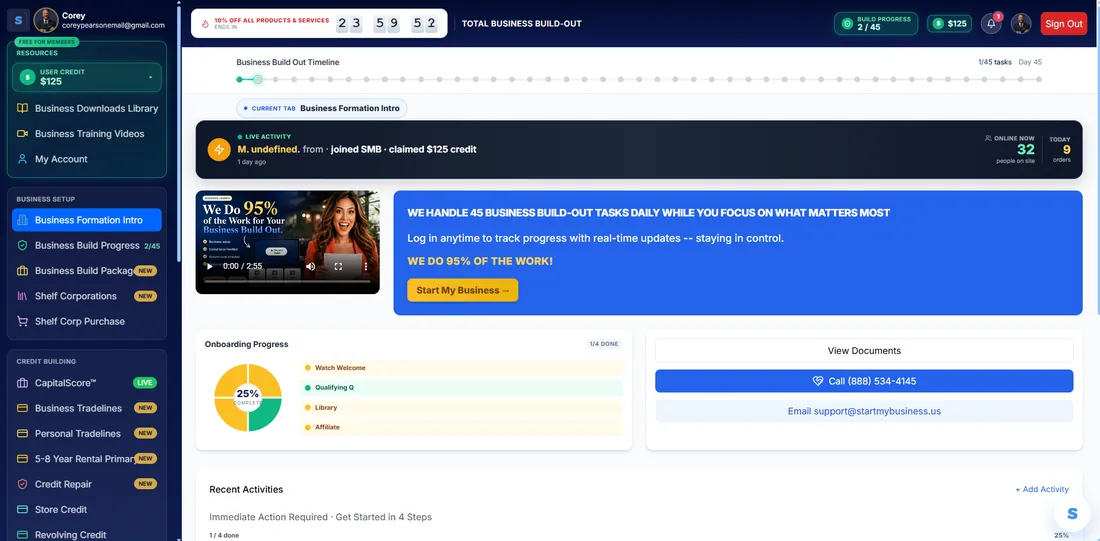Click the Shelf Corporations books icon
The image size is (1100, 541).
click(22, 296)
